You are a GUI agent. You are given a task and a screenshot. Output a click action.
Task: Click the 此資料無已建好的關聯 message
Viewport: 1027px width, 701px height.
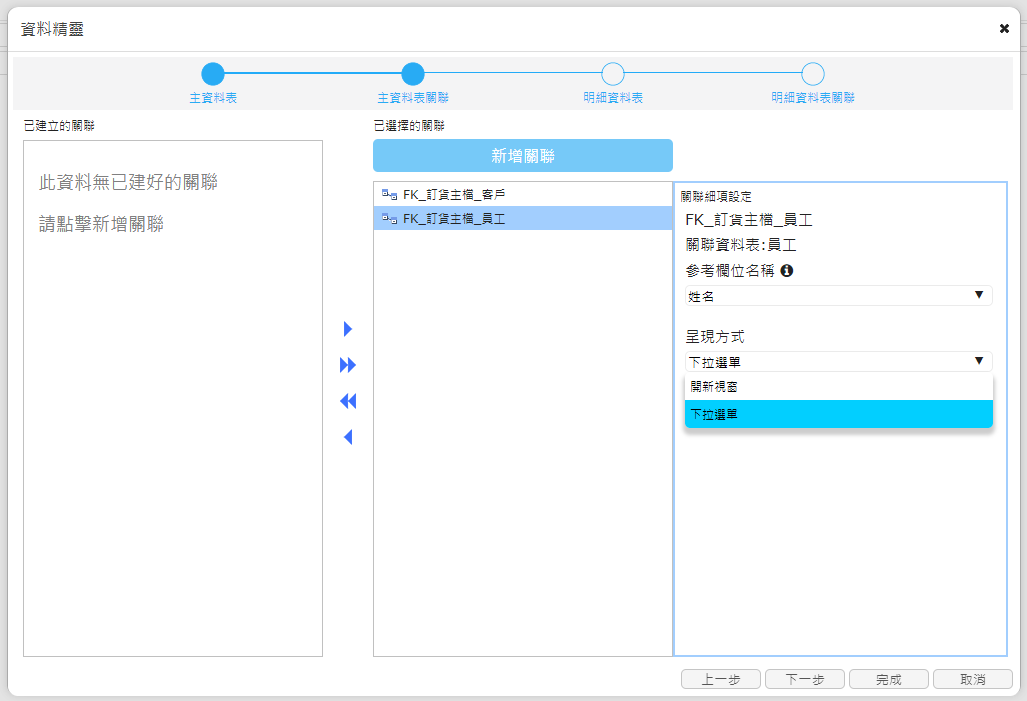click(128, 182)
